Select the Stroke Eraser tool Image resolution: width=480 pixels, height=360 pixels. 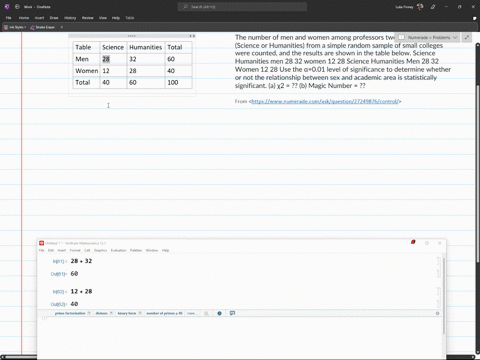(x=43, y=27)
